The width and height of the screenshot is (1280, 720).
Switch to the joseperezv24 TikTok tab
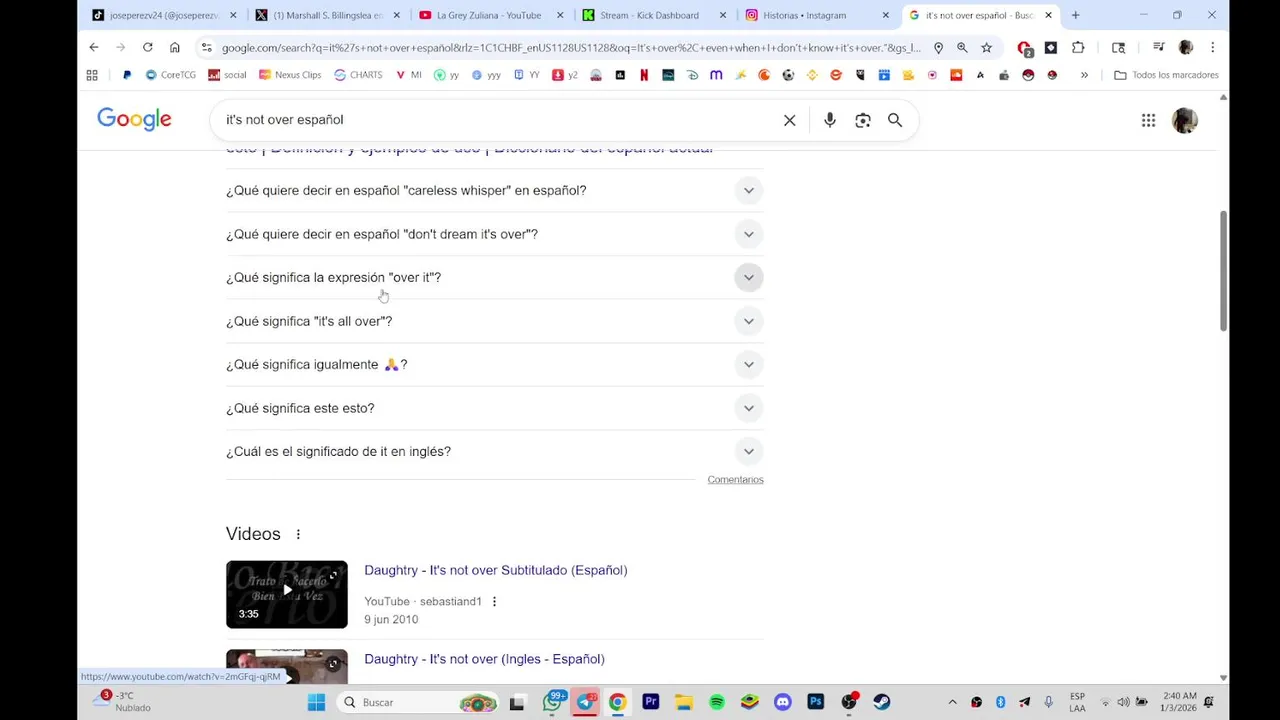pos(162,15)
